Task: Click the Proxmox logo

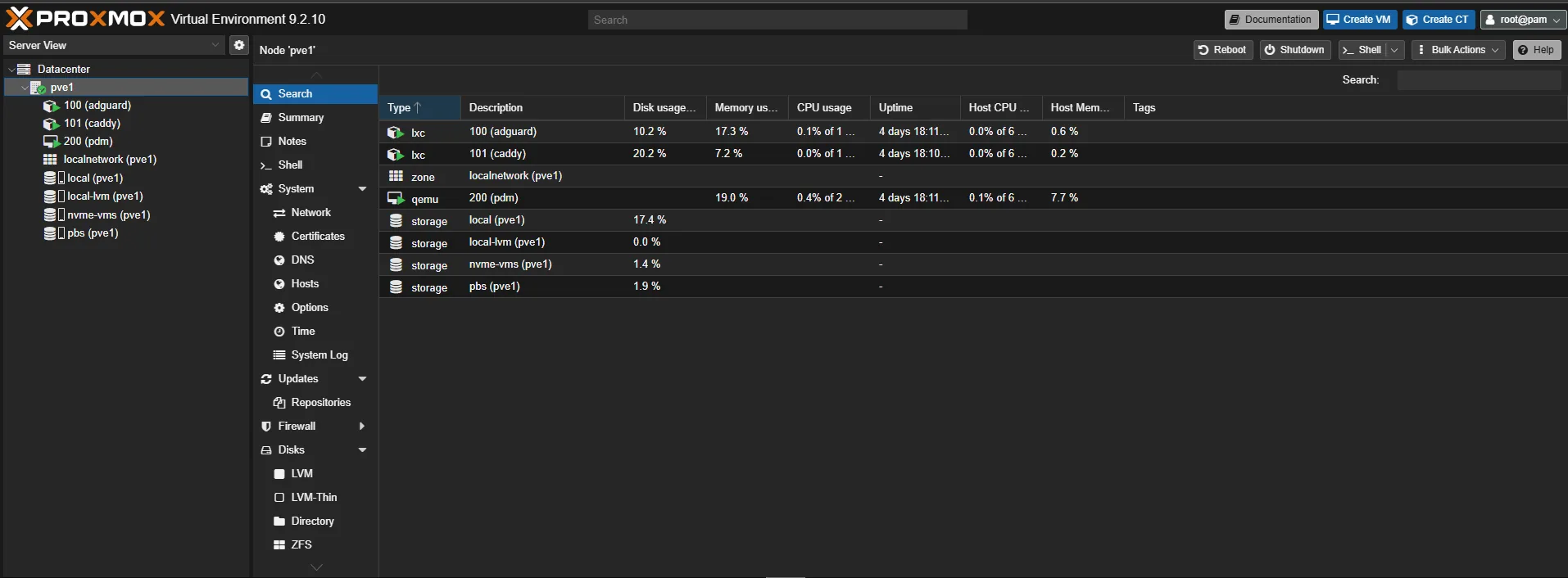Action: pos(85,18)
